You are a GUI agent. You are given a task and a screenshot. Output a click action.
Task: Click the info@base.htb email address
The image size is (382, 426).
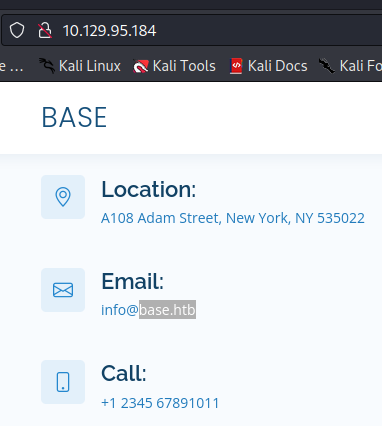(x=148, y=310)
